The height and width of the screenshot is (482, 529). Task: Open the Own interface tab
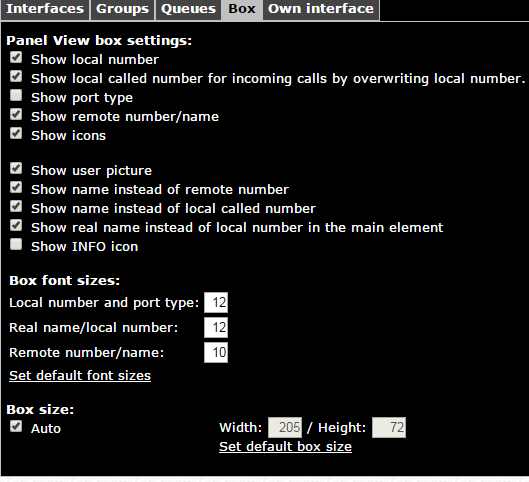click(x=321, y=9)
